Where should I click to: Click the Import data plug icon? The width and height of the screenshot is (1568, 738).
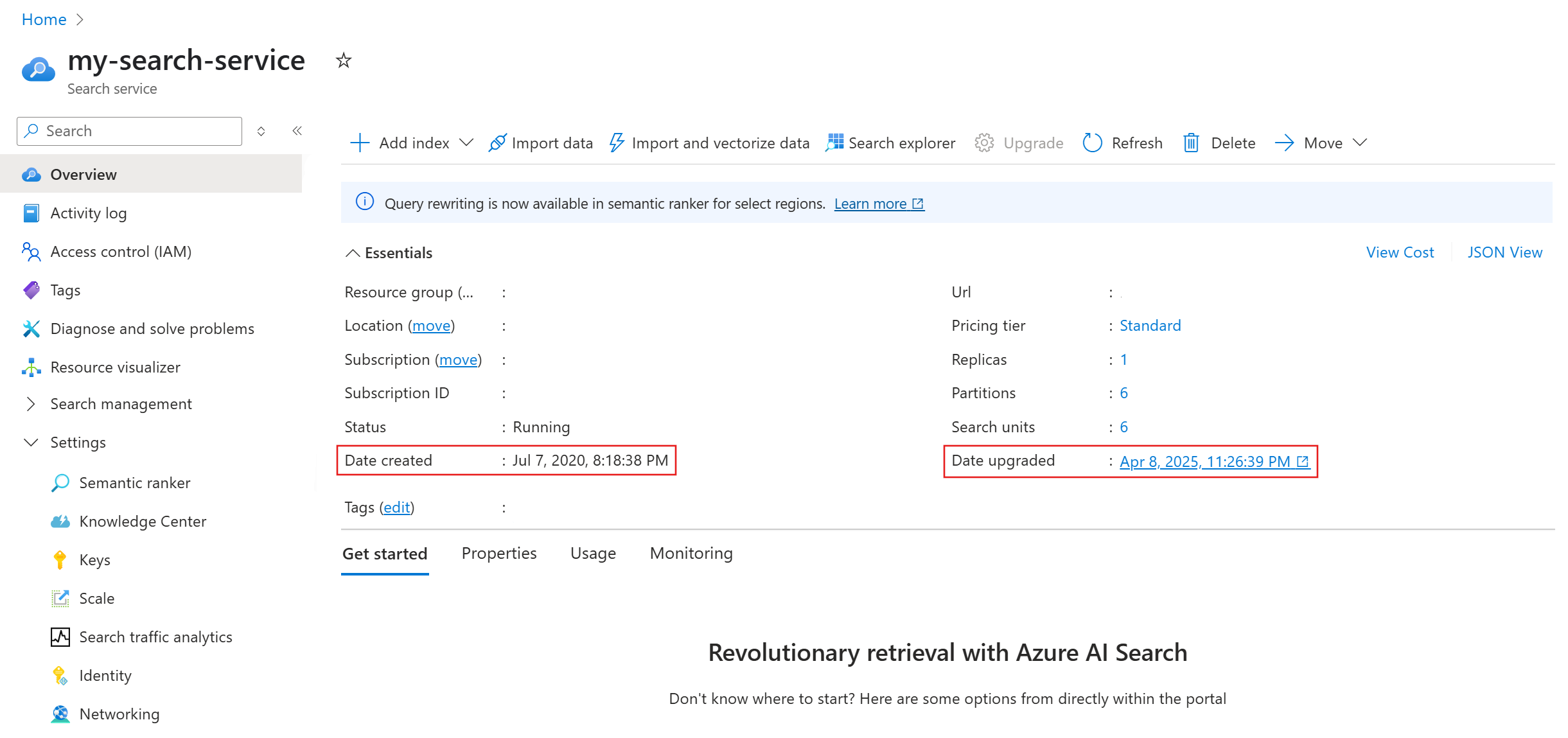497,143
